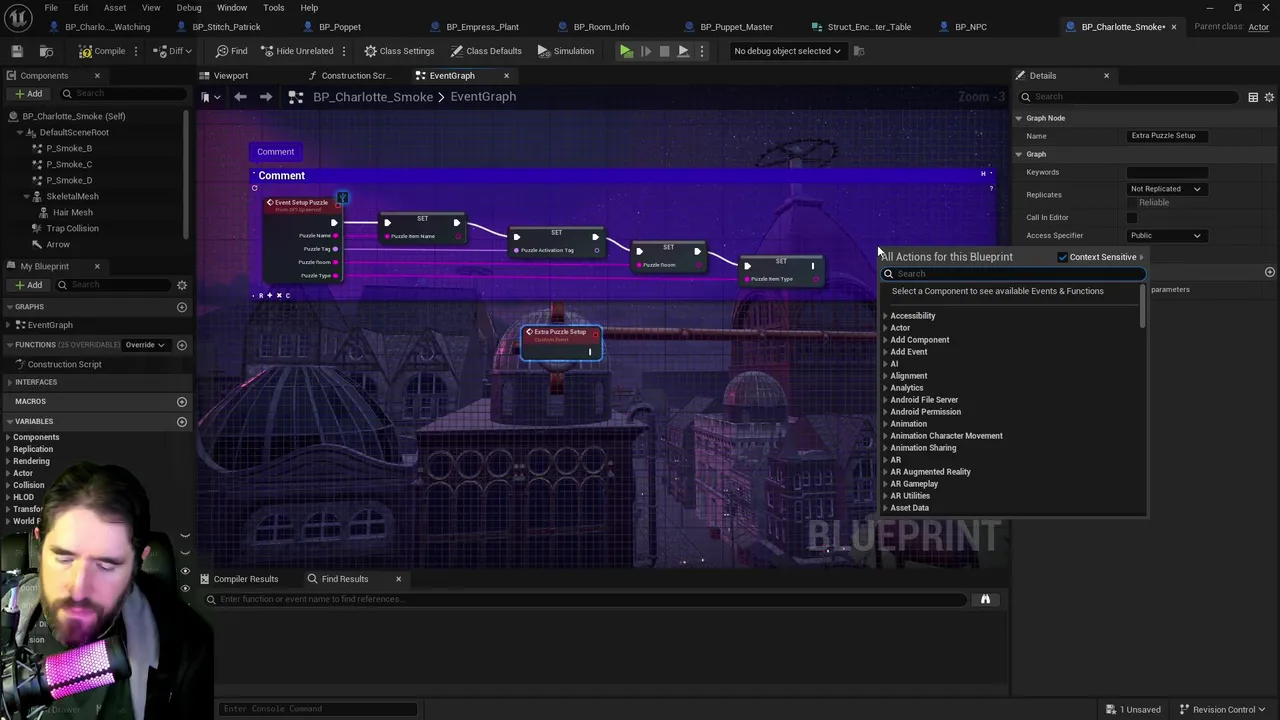Open My Blueprint settings gear
This screenshot has width=1280, height=720.
tap(182, 285)
